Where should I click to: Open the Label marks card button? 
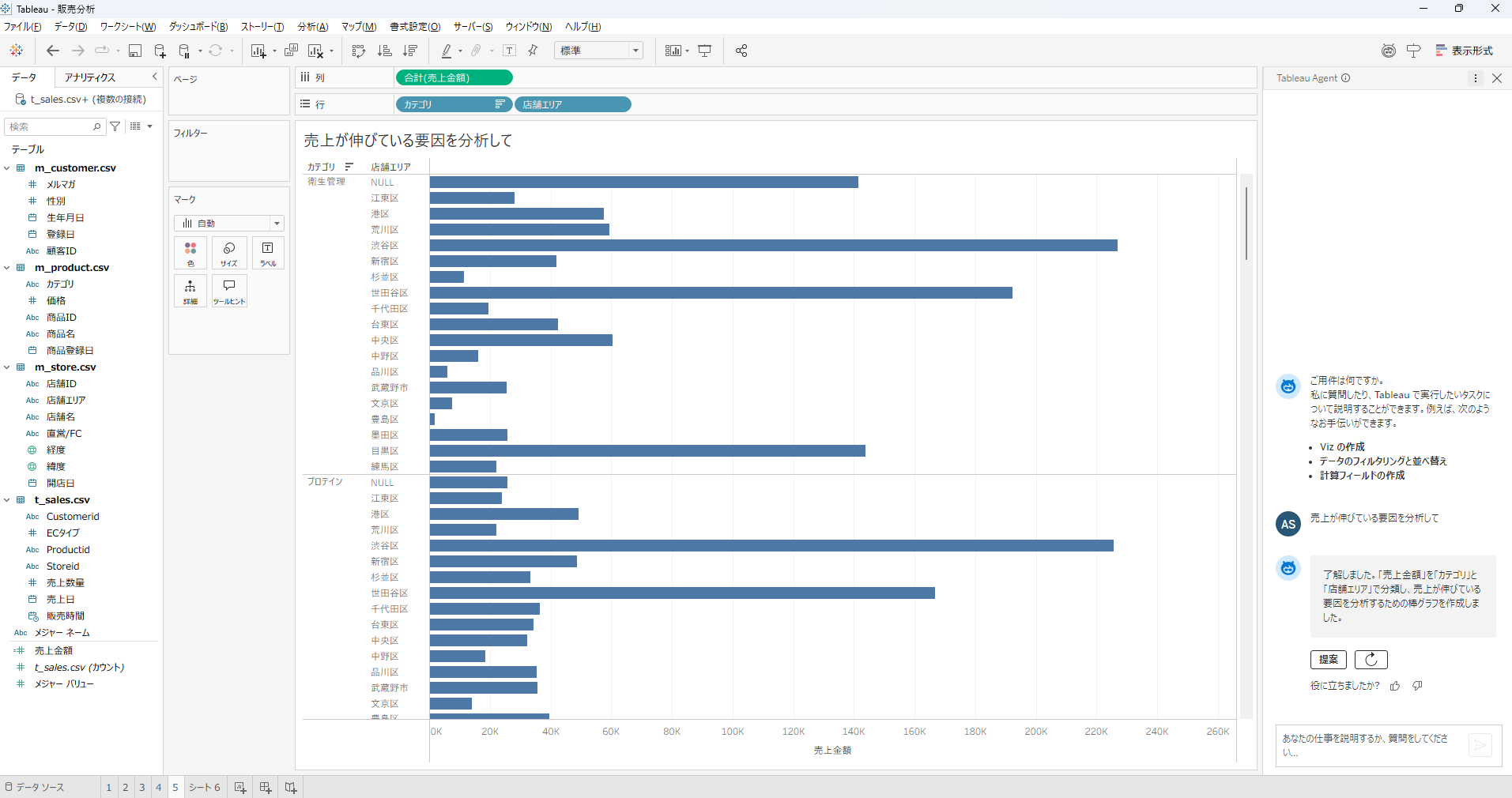click(x=268, y=253)
